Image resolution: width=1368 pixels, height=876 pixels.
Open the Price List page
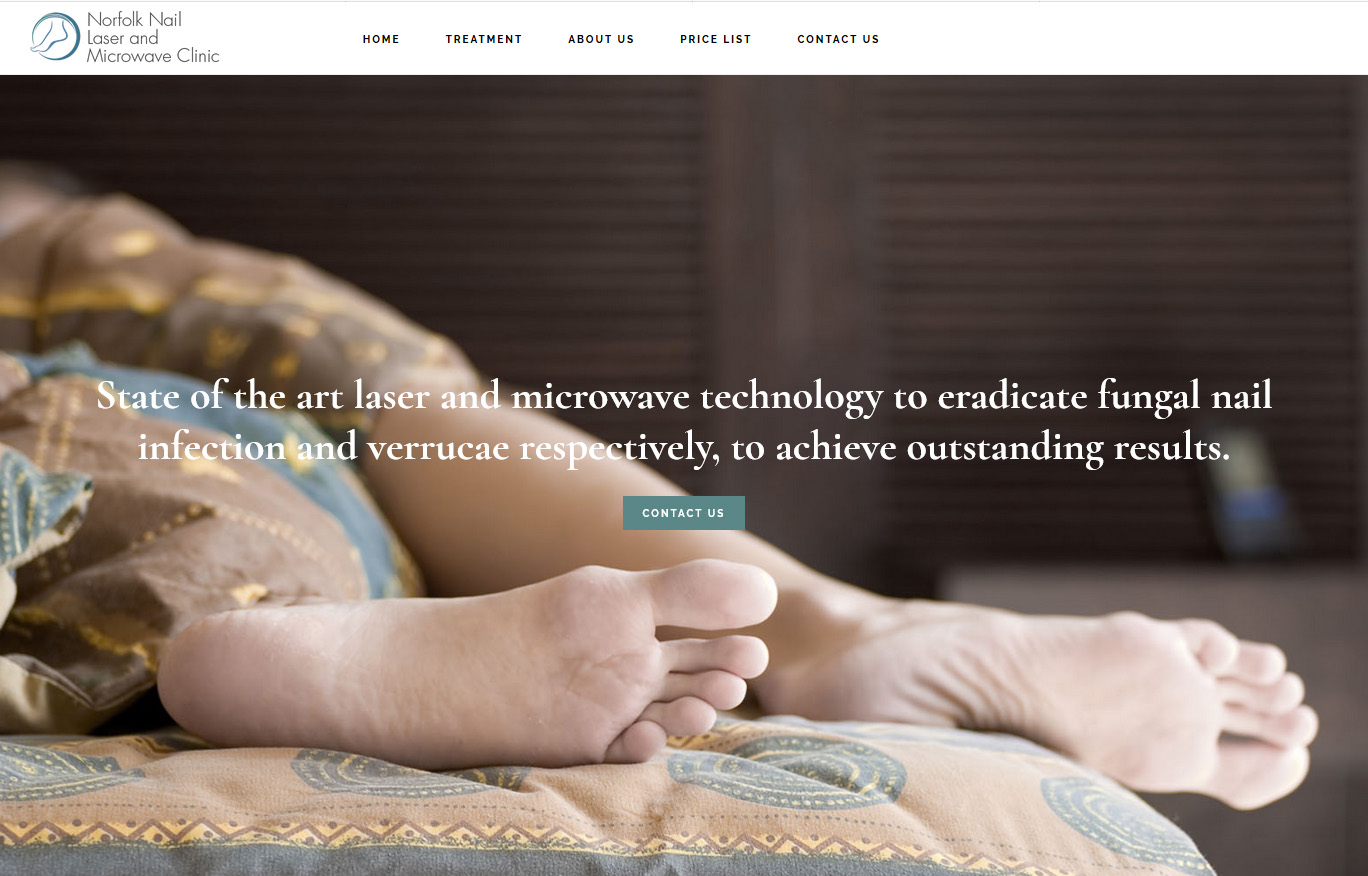point(715,39)
